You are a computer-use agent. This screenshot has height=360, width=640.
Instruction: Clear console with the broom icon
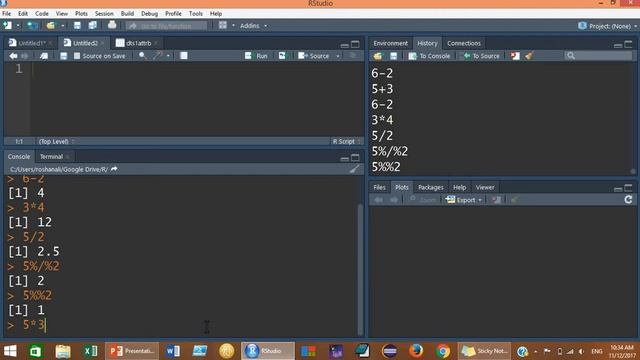pyautogui.click(x=354, y=169)
